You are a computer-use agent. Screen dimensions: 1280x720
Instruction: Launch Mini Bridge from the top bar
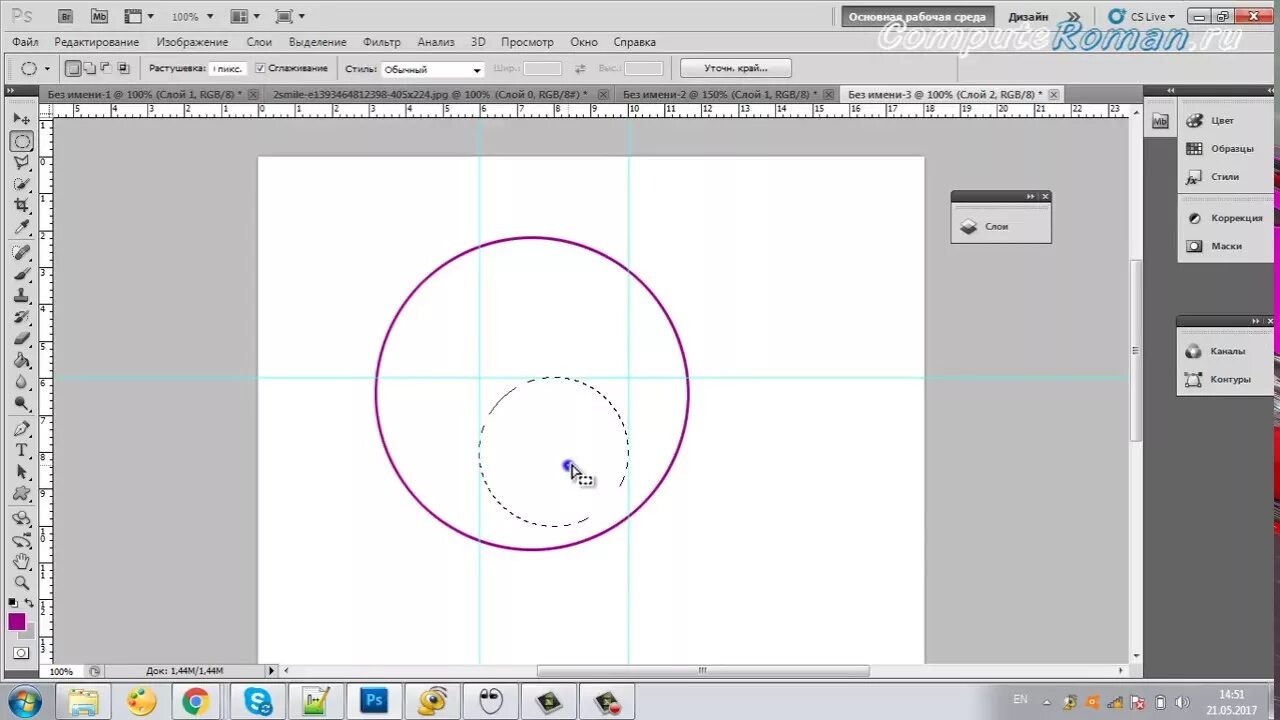tap(98, 16)
